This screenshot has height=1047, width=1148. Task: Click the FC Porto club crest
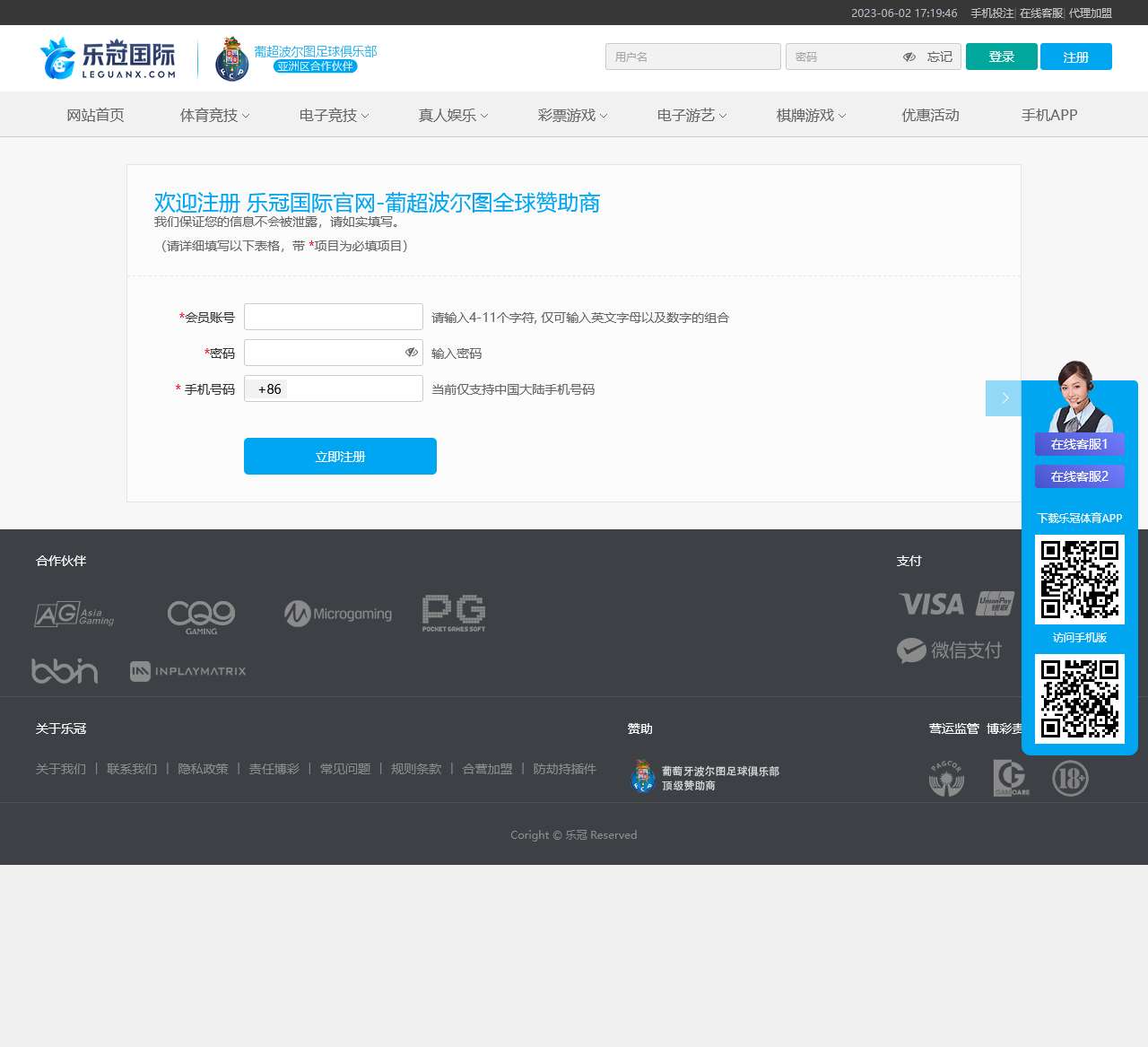(231, 59)
